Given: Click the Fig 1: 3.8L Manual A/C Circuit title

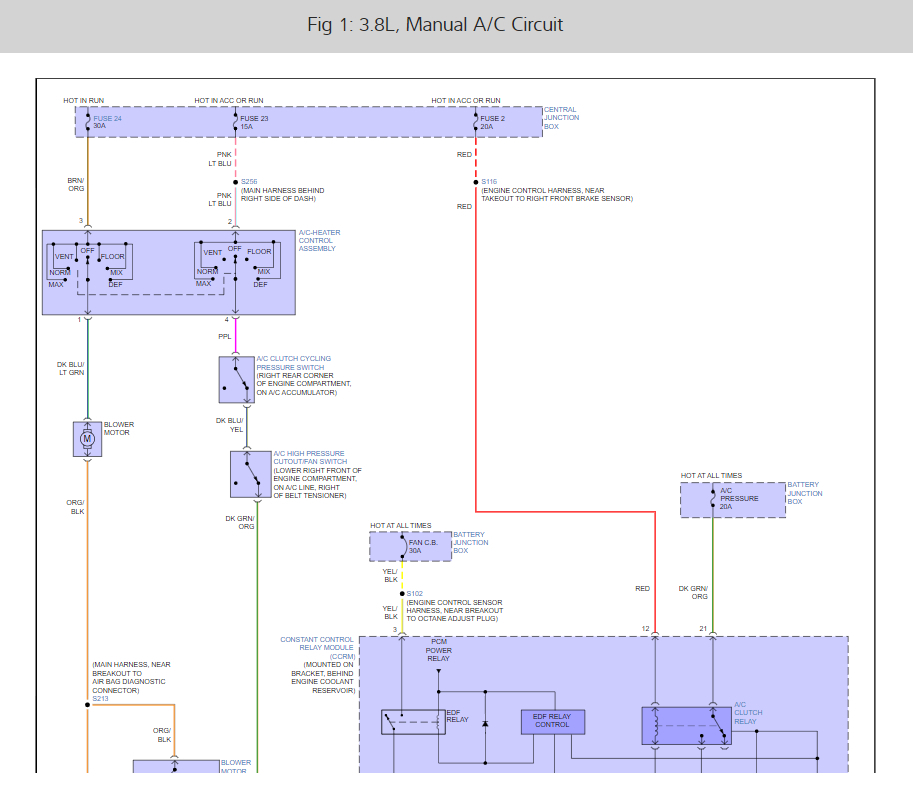Looking at the screenshot, I should click(437, 24).
